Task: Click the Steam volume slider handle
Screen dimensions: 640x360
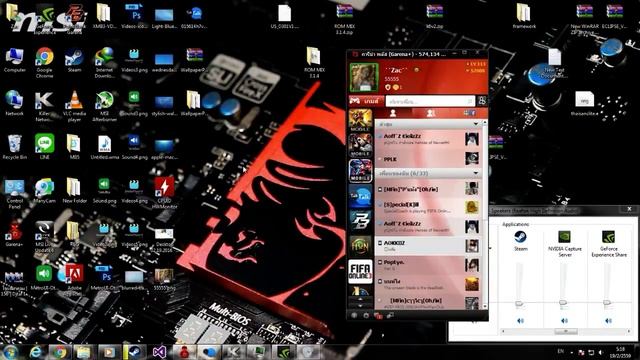Action: (x=519, y=303)
